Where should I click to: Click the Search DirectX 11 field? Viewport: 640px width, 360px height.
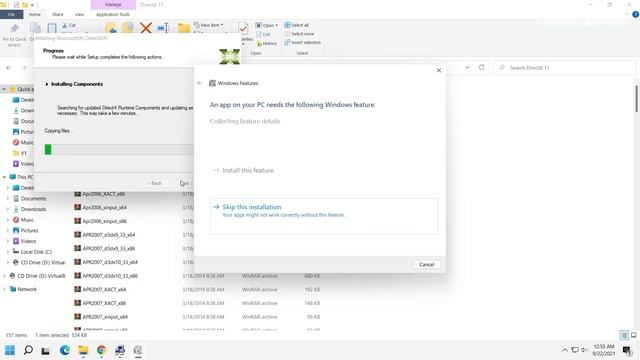coord(564,68)
